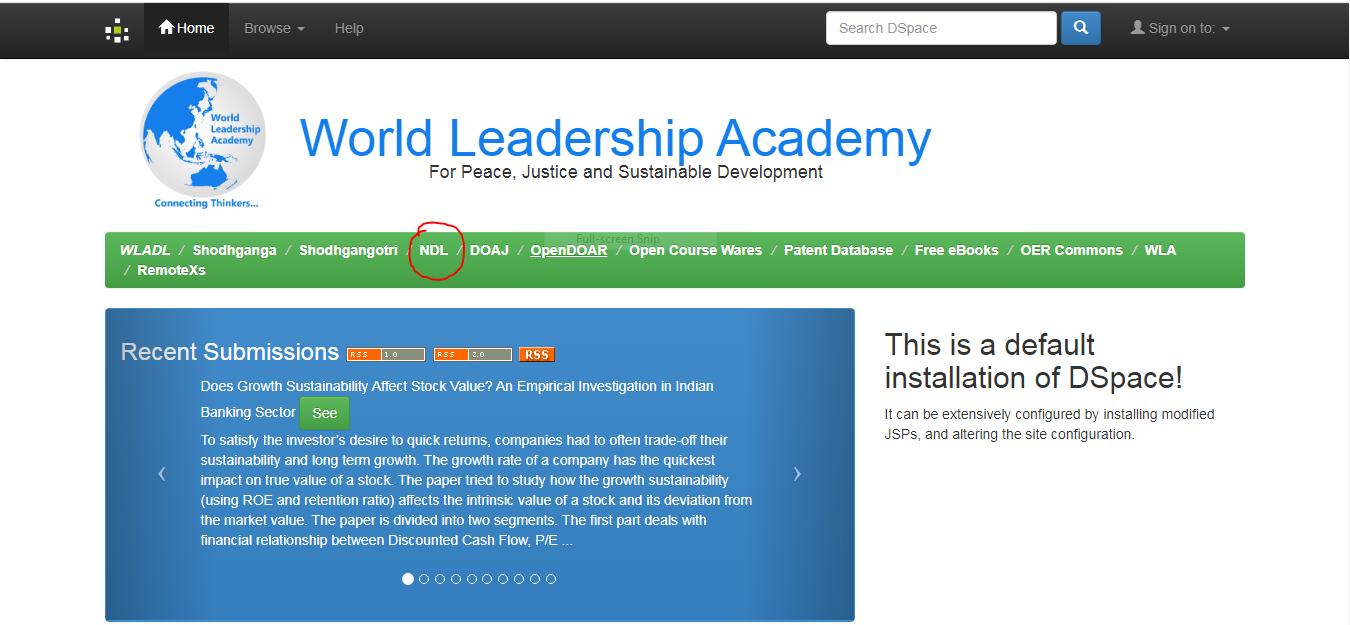Open the Shodhgangotri link
This screenshot has width=1350, height=625.
pos(348,250)
